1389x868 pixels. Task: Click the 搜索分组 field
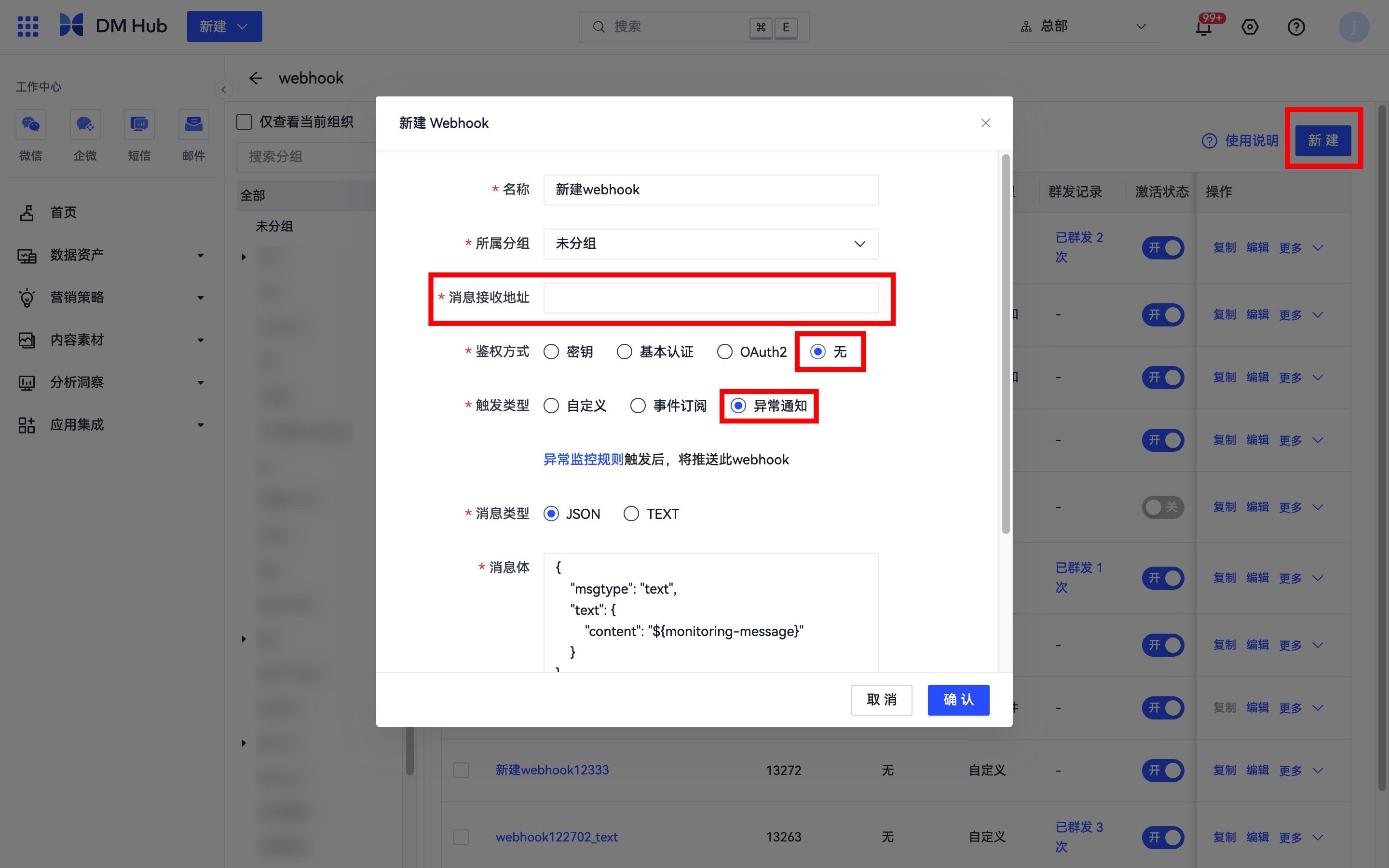pyautogui.click(x=306, y=157)
